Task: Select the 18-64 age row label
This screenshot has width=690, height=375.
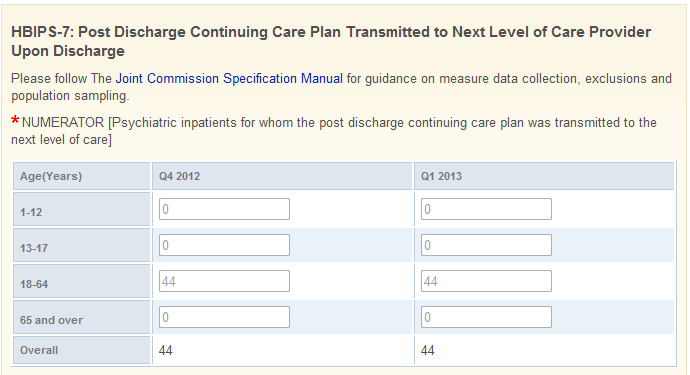Action: point(34,284)
